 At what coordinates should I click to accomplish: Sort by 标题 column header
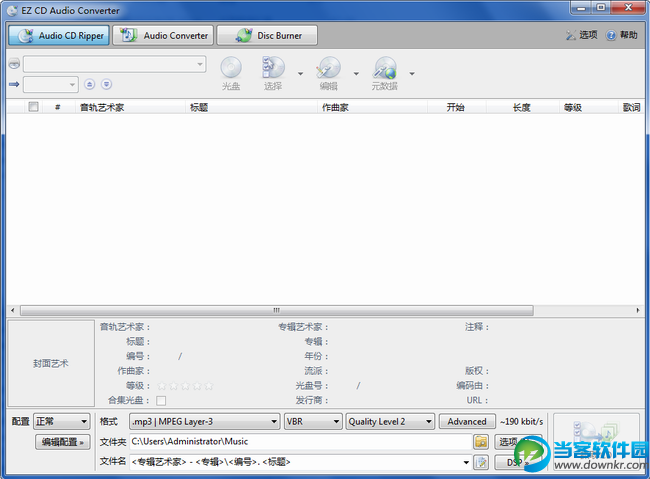251,107
